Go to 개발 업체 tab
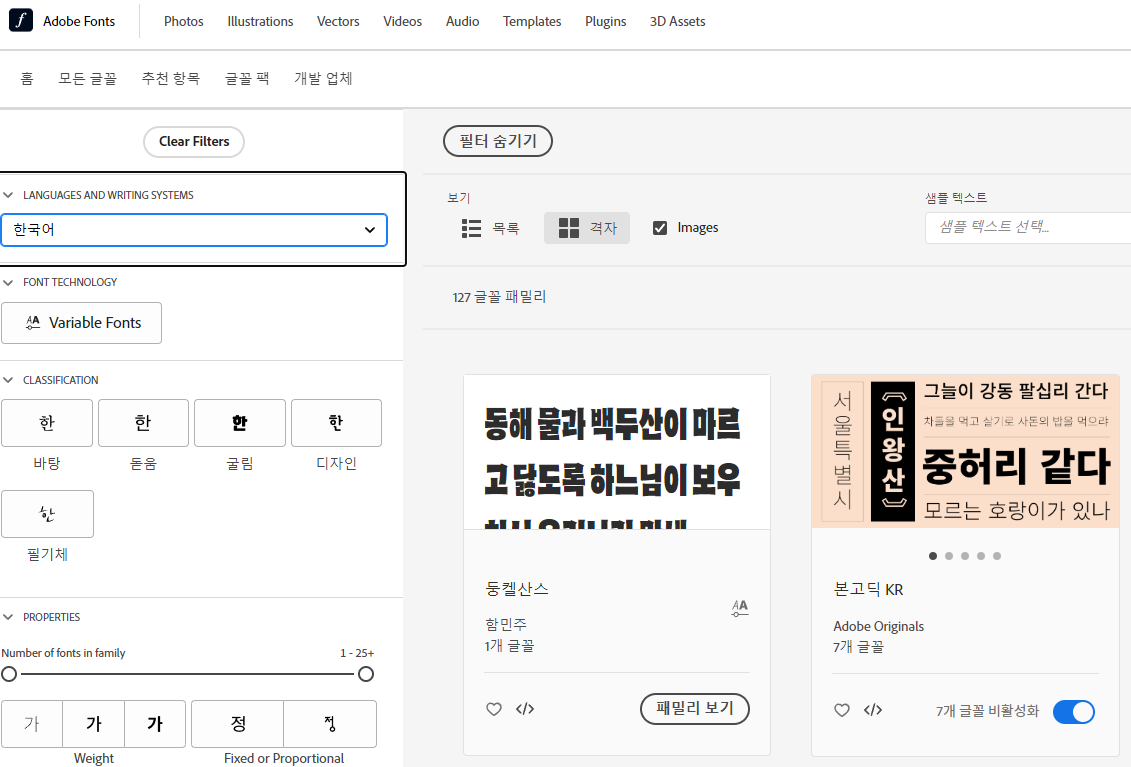 point(323,78)
